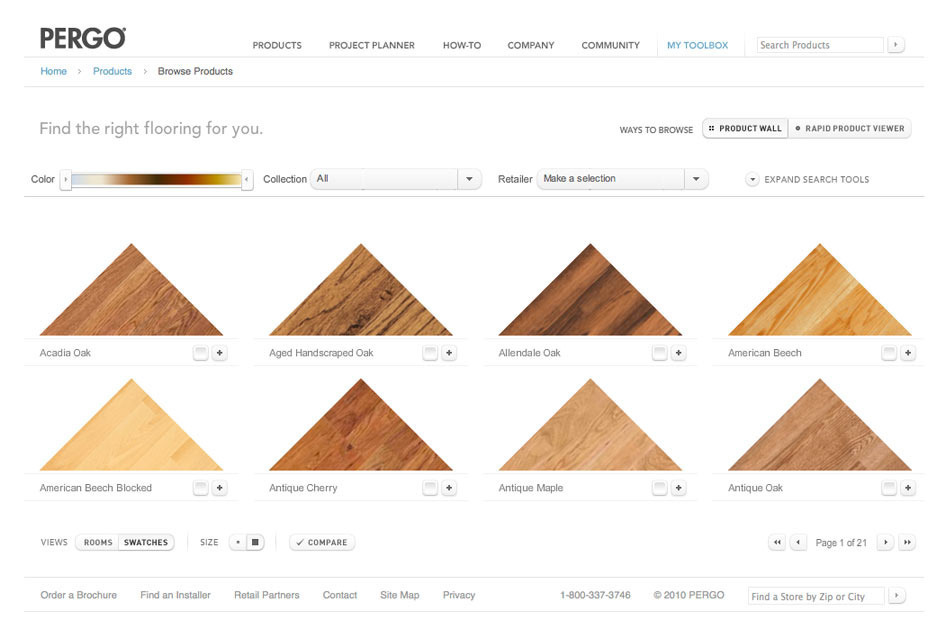Open the How-To menu

(462, 45)
